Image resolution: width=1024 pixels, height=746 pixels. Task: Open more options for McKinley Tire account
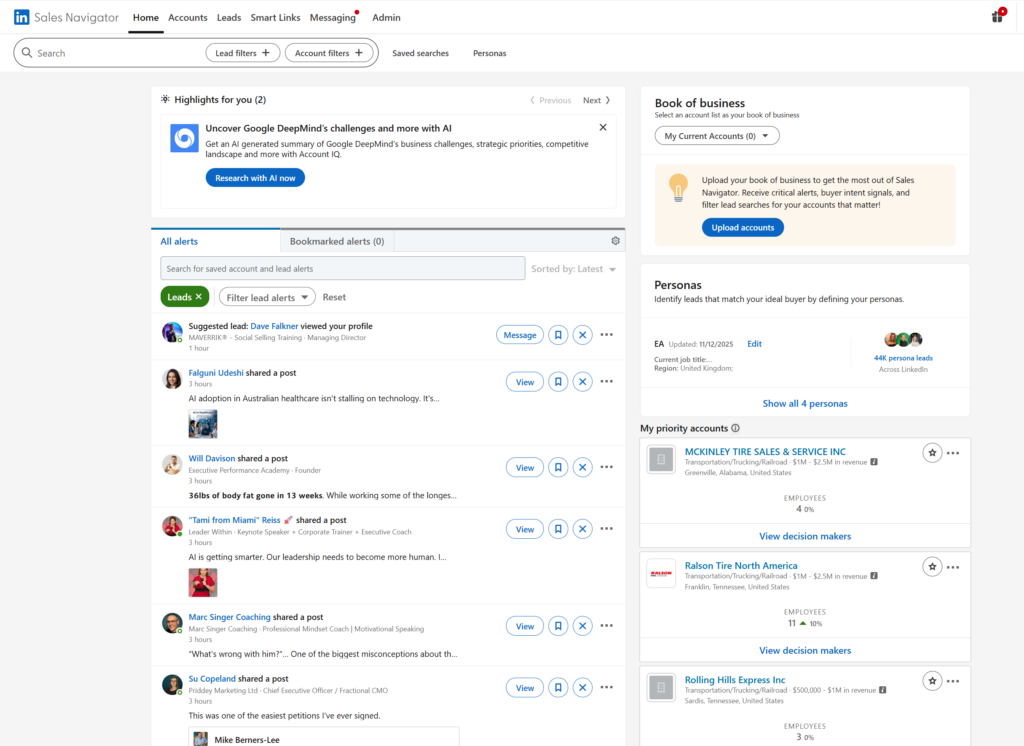[953, 453]
